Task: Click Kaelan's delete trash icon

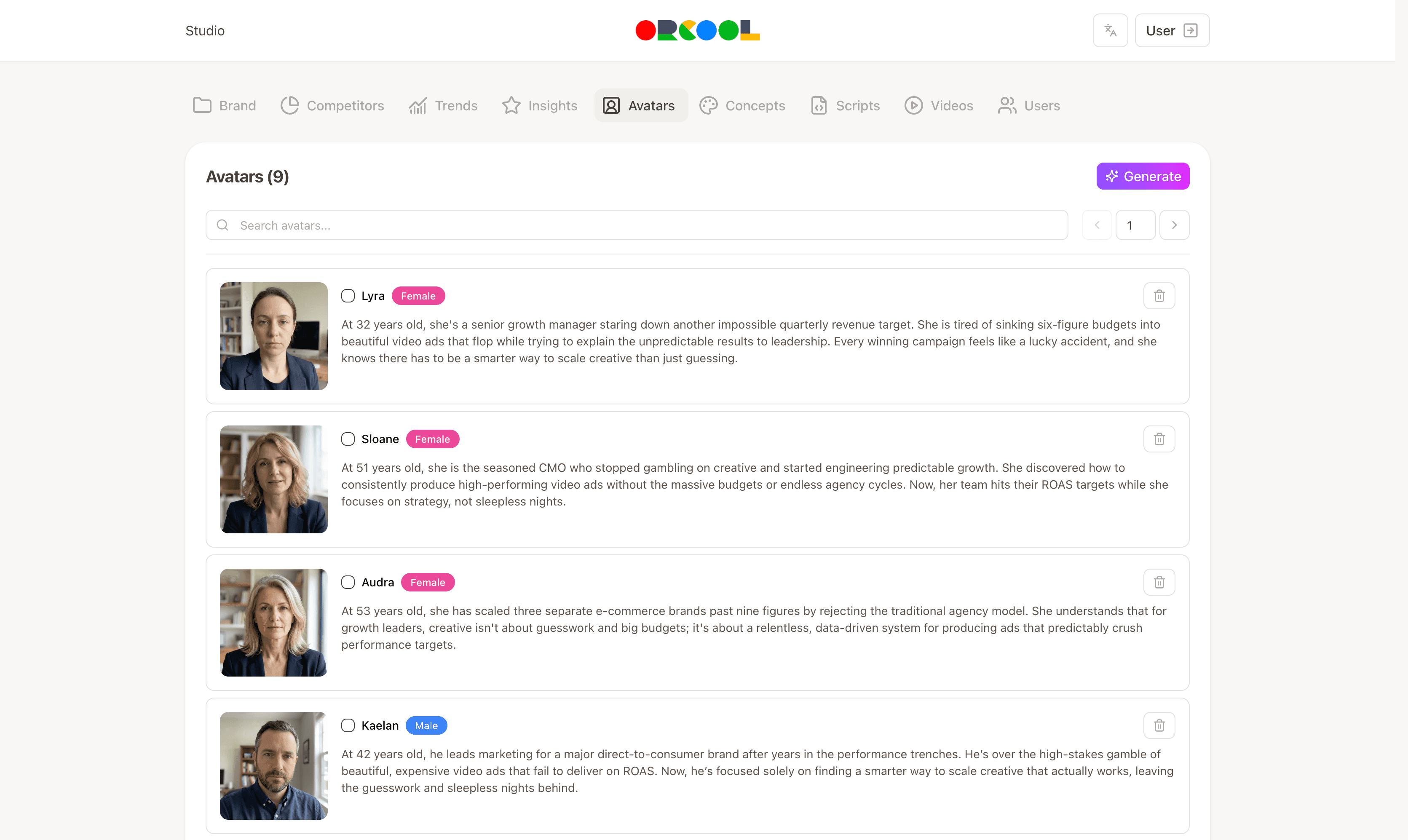Action: coord(1159,726)
